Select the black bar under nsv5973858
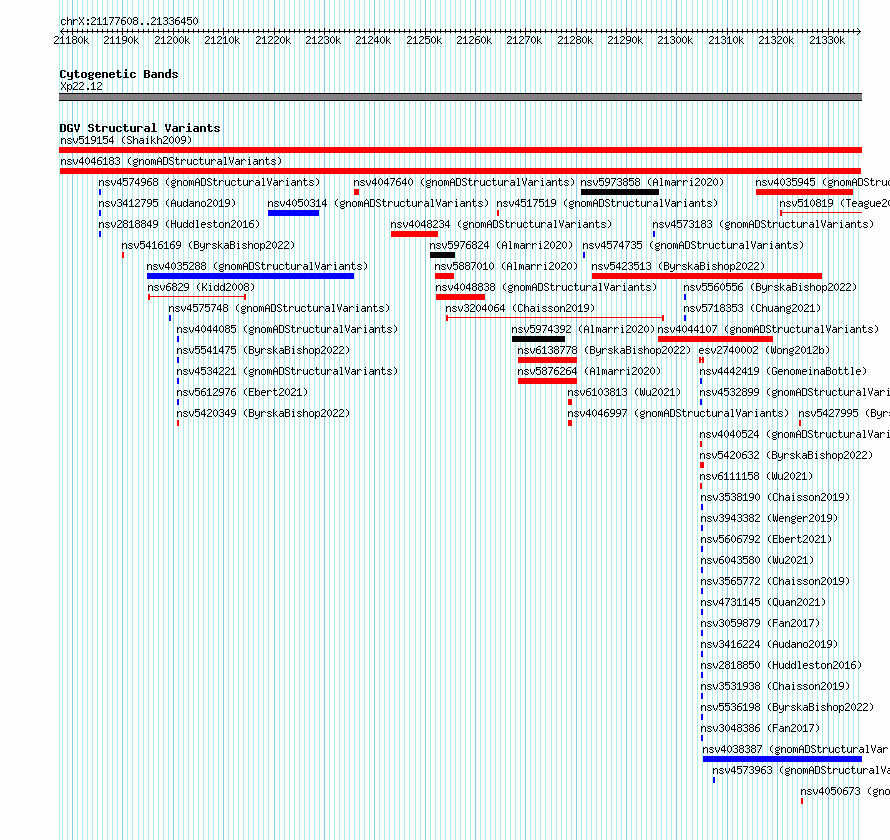This screenshot has width=890, height=840. (620, 192)
